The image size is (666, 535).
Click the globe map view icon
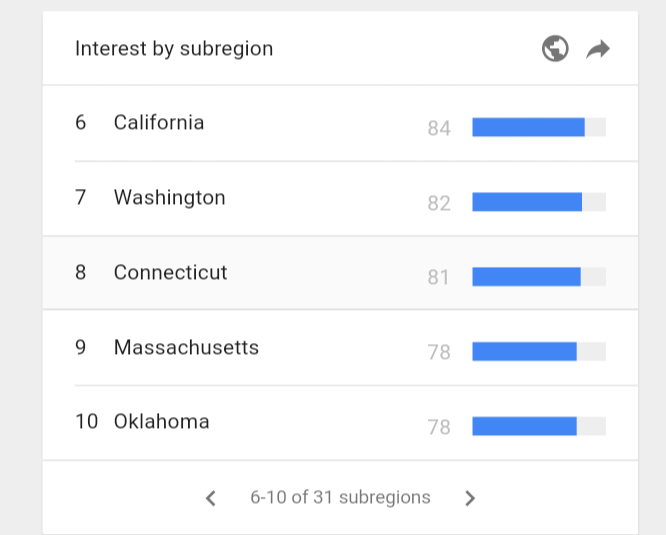point(555,49)
